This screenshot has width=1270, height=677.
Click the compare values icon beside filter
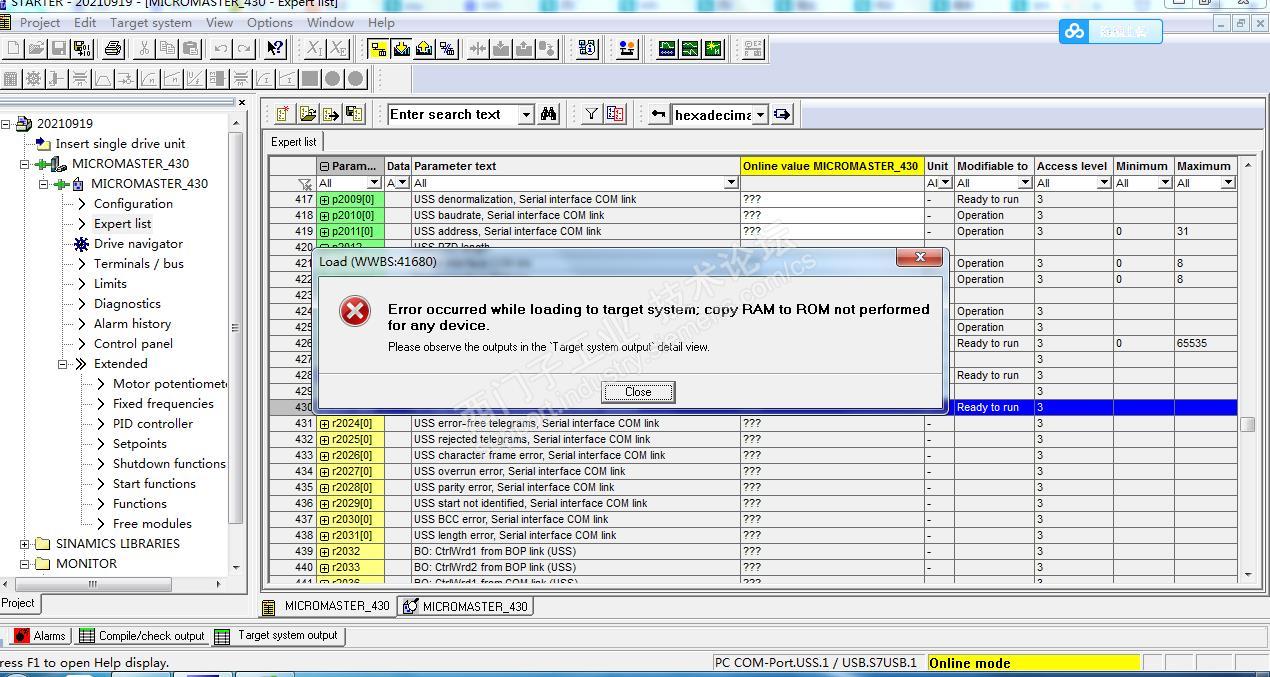pos(615,115)
